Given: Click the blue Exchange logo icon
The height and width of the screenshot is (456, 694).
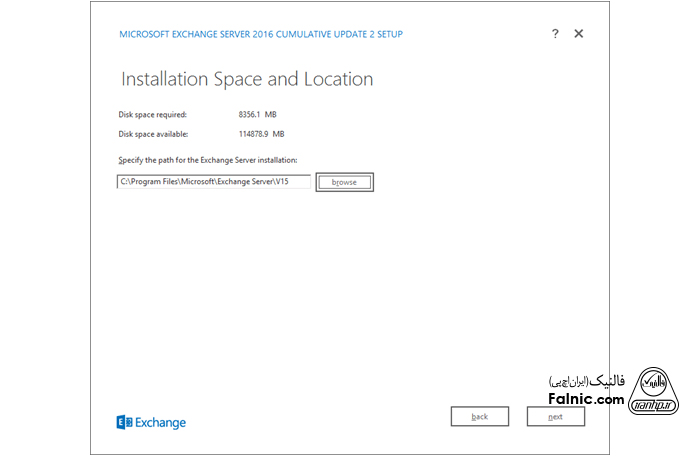Looking at the screenshot, I should click(x=124, y=422).
